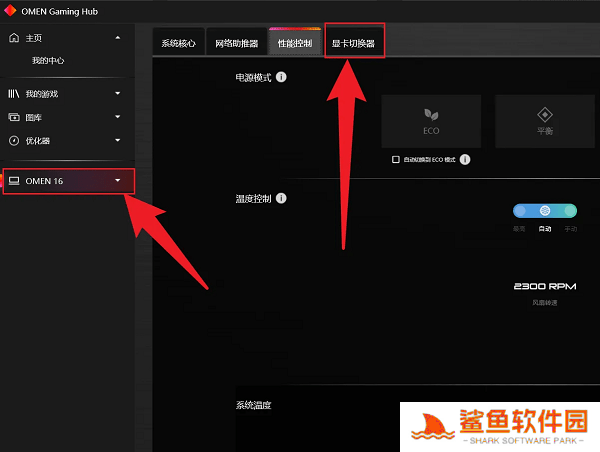Click the optimizer gauge icon beside 优化器
Image resolution: width=600 pixels, height=452 pixels.
(14, 141)
